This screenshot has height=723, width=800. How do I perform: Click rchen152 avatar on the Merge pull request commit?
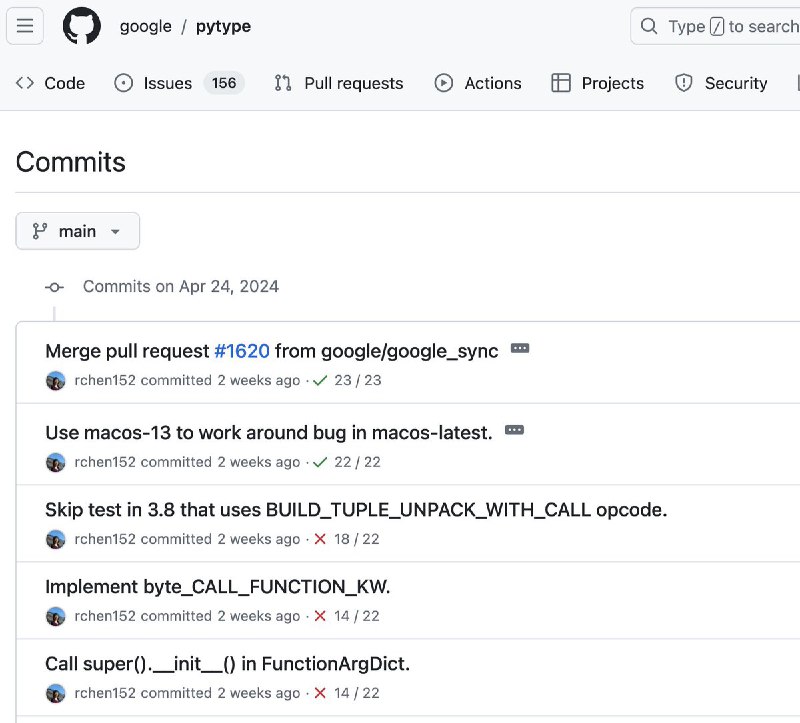[56, 380]
